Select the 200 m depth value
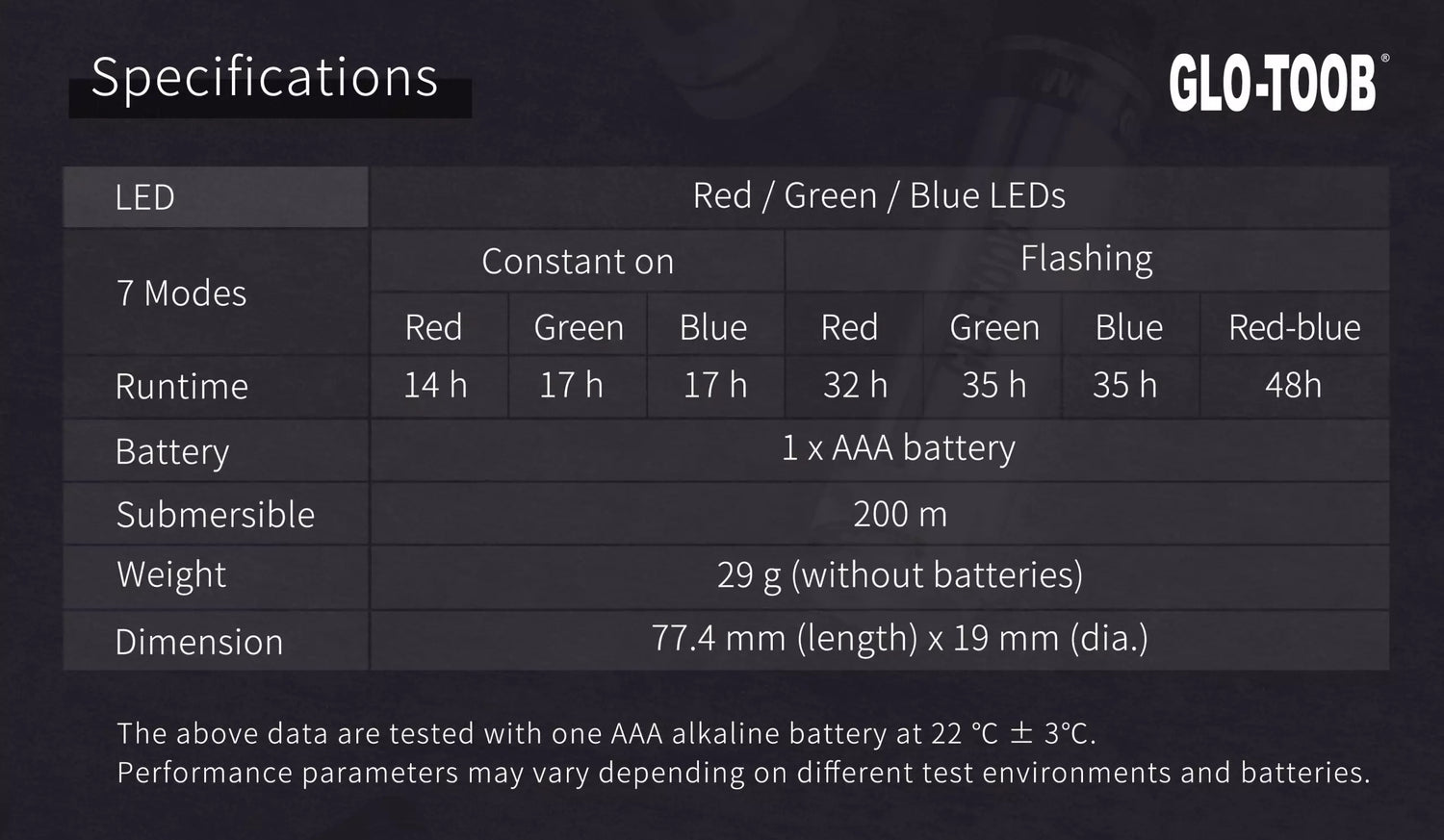The width and height of the screenshot is (1444, 840). (x=900, y=515)
